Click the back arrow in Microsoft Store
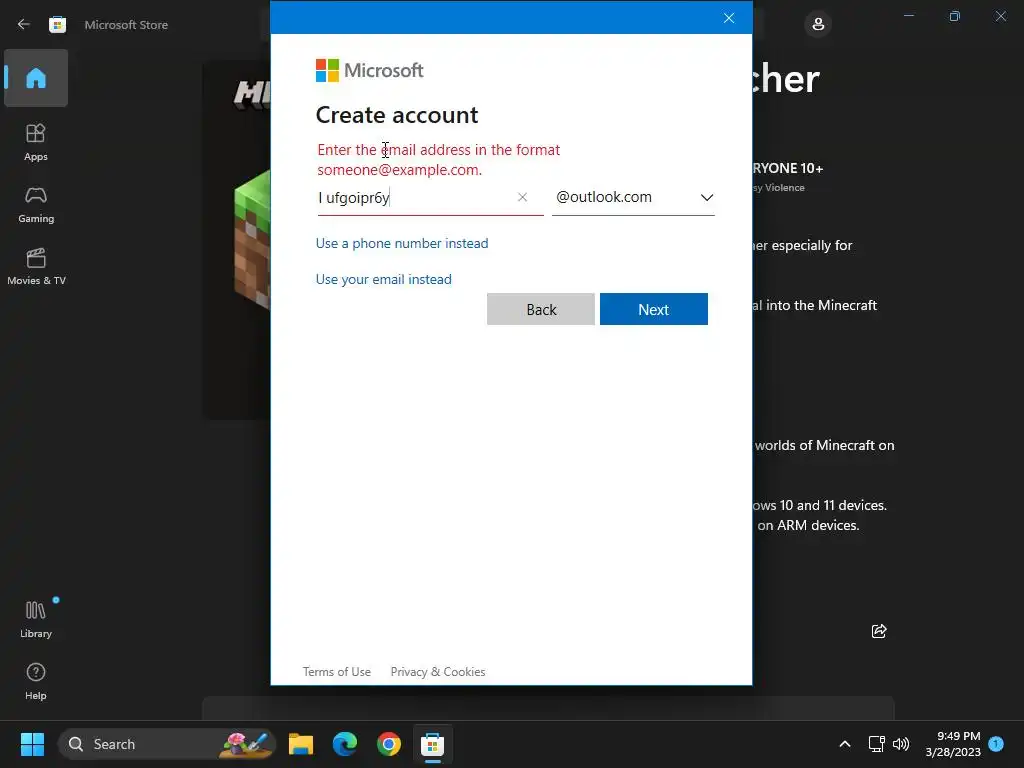Image resolution: width=1024 pixels, height=768 pixels. (24, 24)
